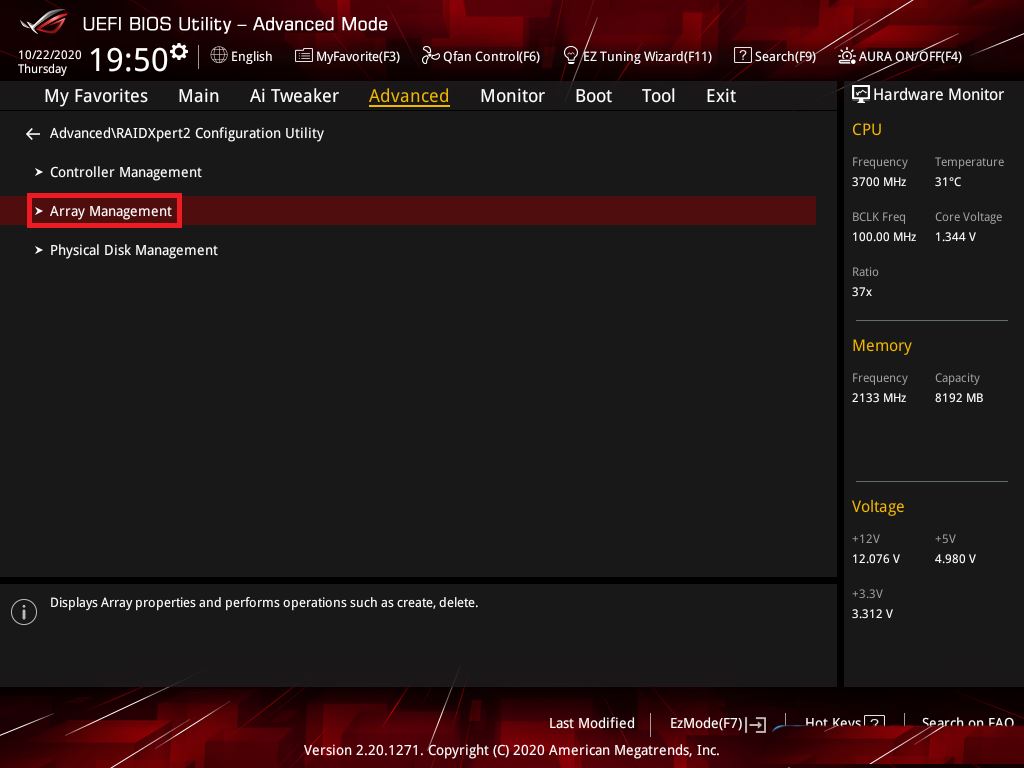The width and height of the screenshot is (1024, 768).
Task: Open clock settings via gear icon
Action: click(179, 52)
